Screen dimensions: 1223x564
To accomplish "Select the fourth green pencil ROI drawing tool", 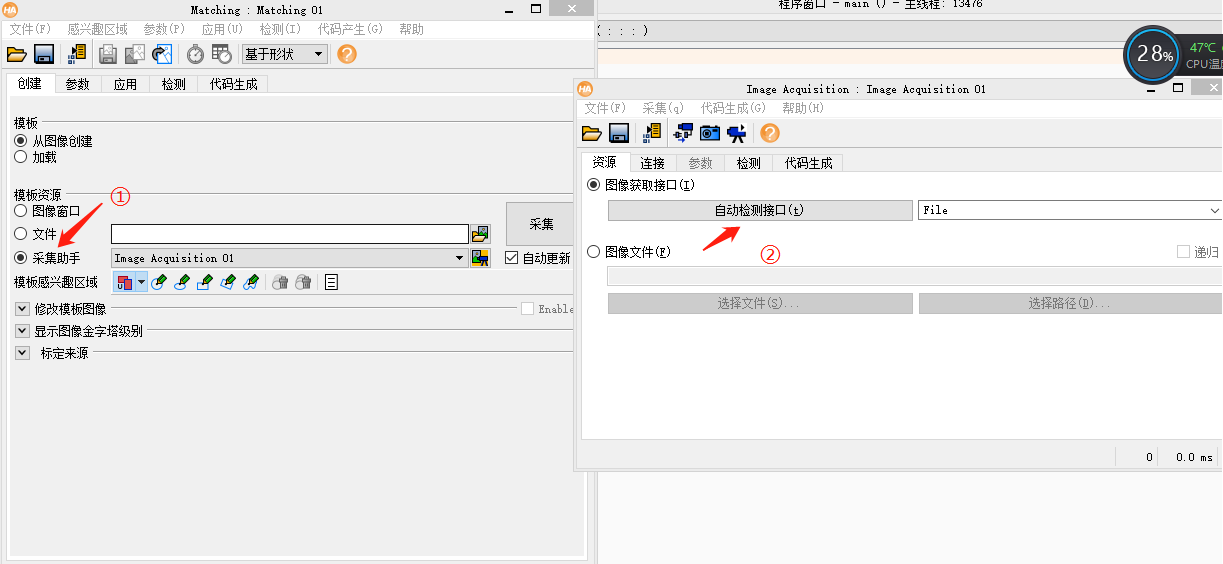I will coord(228,282).
